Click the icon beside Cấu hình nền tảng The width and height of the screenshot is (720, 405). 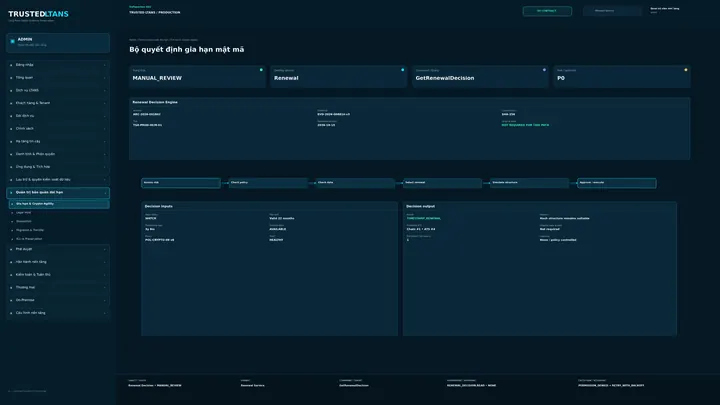(11, 313)
